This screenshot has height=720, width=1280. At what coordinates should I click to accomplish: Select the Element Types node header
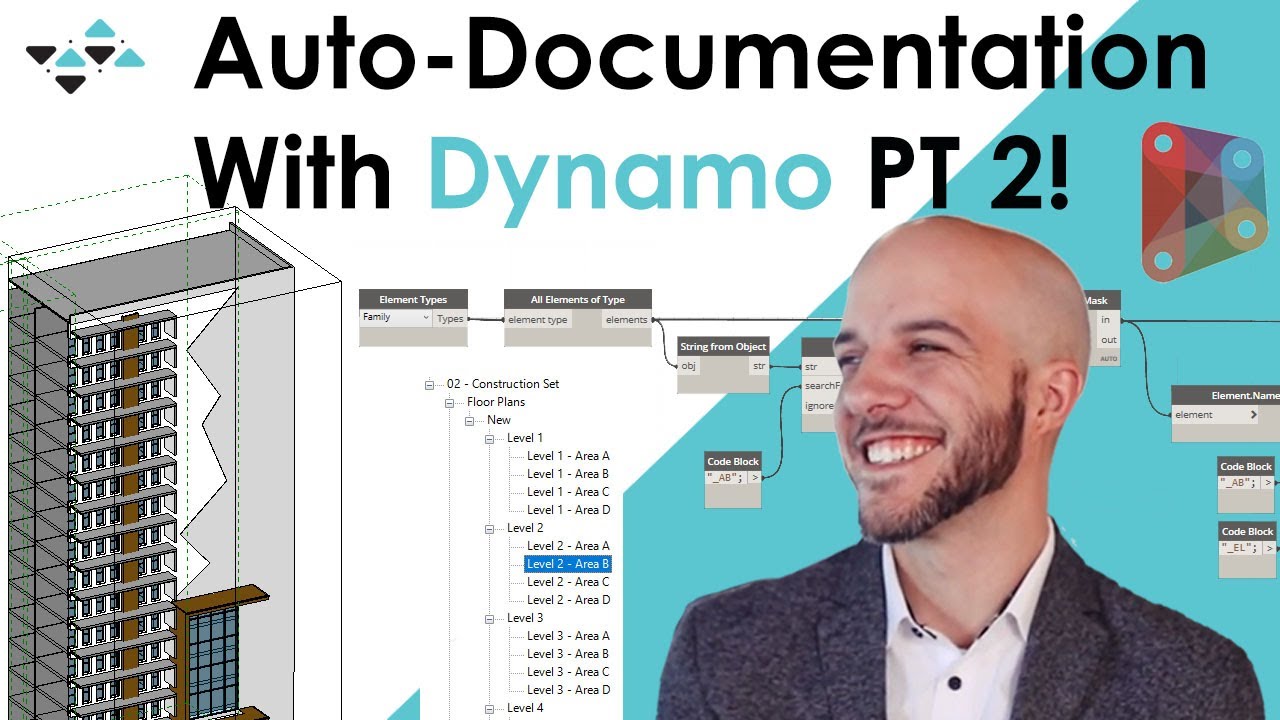click(x=413, y=299)
